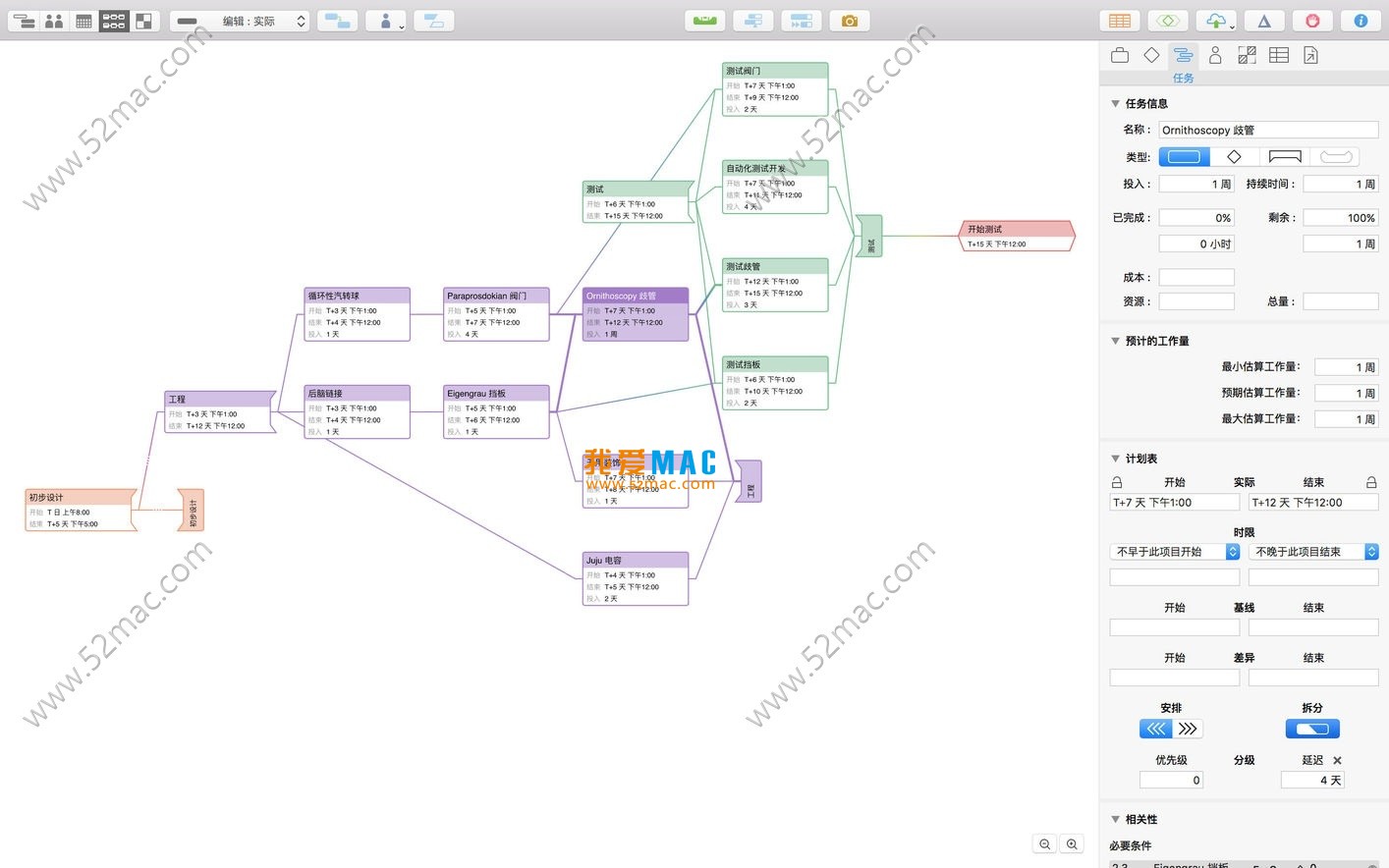Click the 优先级 priority field
1389x868 pixels.
click(x=1171, y=780)
